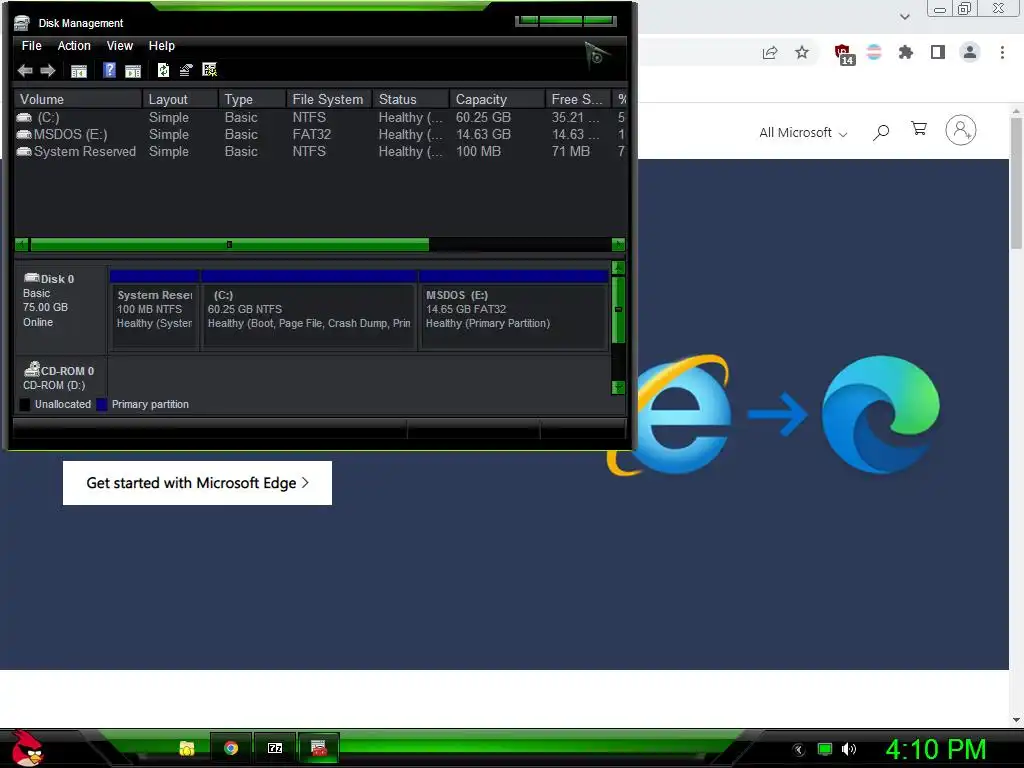Sort by the File System column header
The height and width of the screenshot is (768, 1024).
pyautogui.click(x=329, y=99)
